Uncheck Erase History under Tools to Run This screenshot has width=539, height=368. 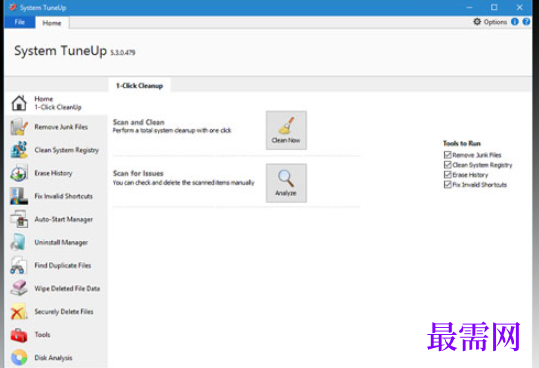click(448, 175)
